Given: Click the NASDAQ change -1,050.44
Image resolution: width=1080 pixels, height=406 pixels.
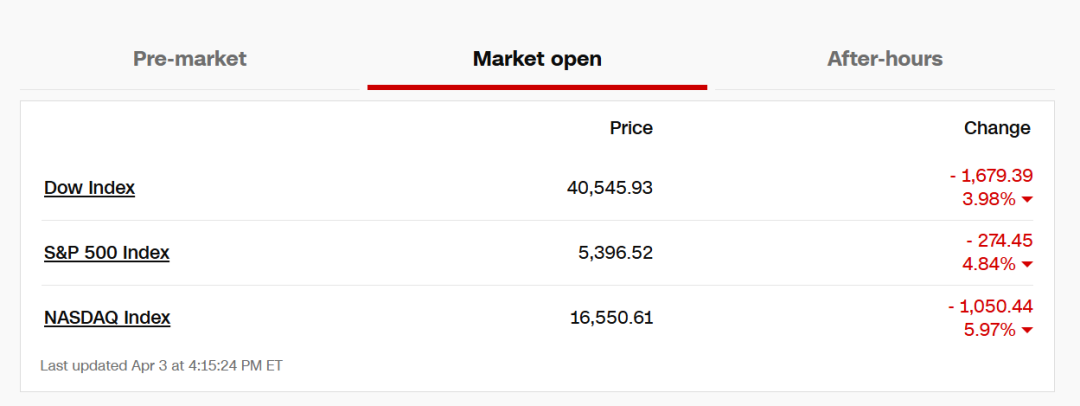Looking at the screenshot, I should coord(991,306).
